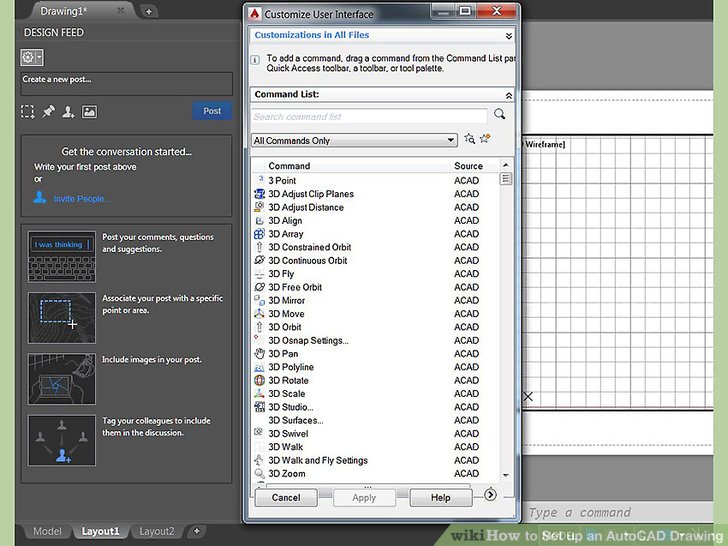
Task: Collapse the Command List section
Action: (509, 95)
